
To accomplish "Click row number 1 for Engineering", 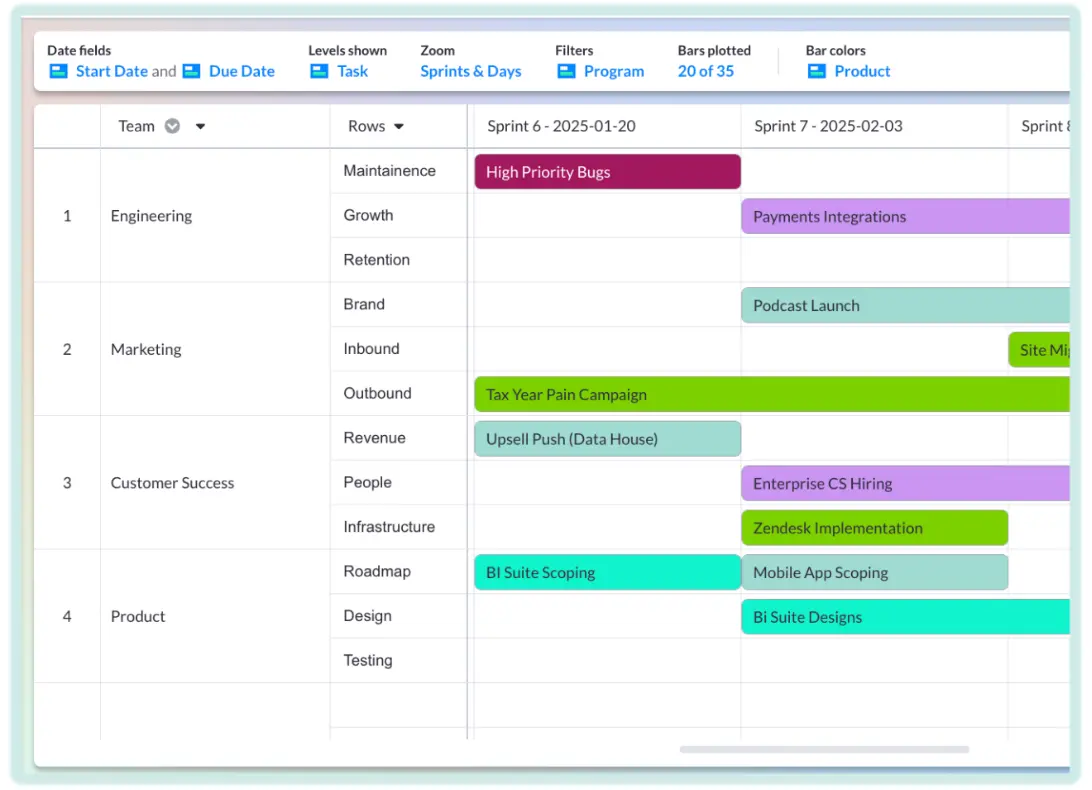I will [x=67, y=216].
